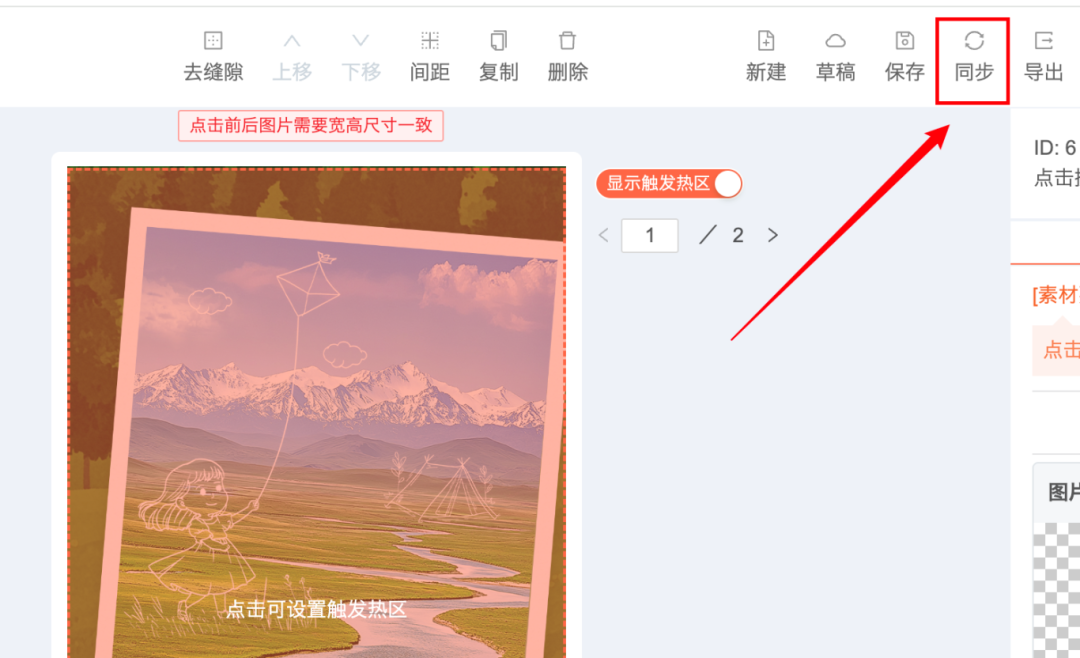
Task: Export using the 导出 icon
Action: [1043, 41]
